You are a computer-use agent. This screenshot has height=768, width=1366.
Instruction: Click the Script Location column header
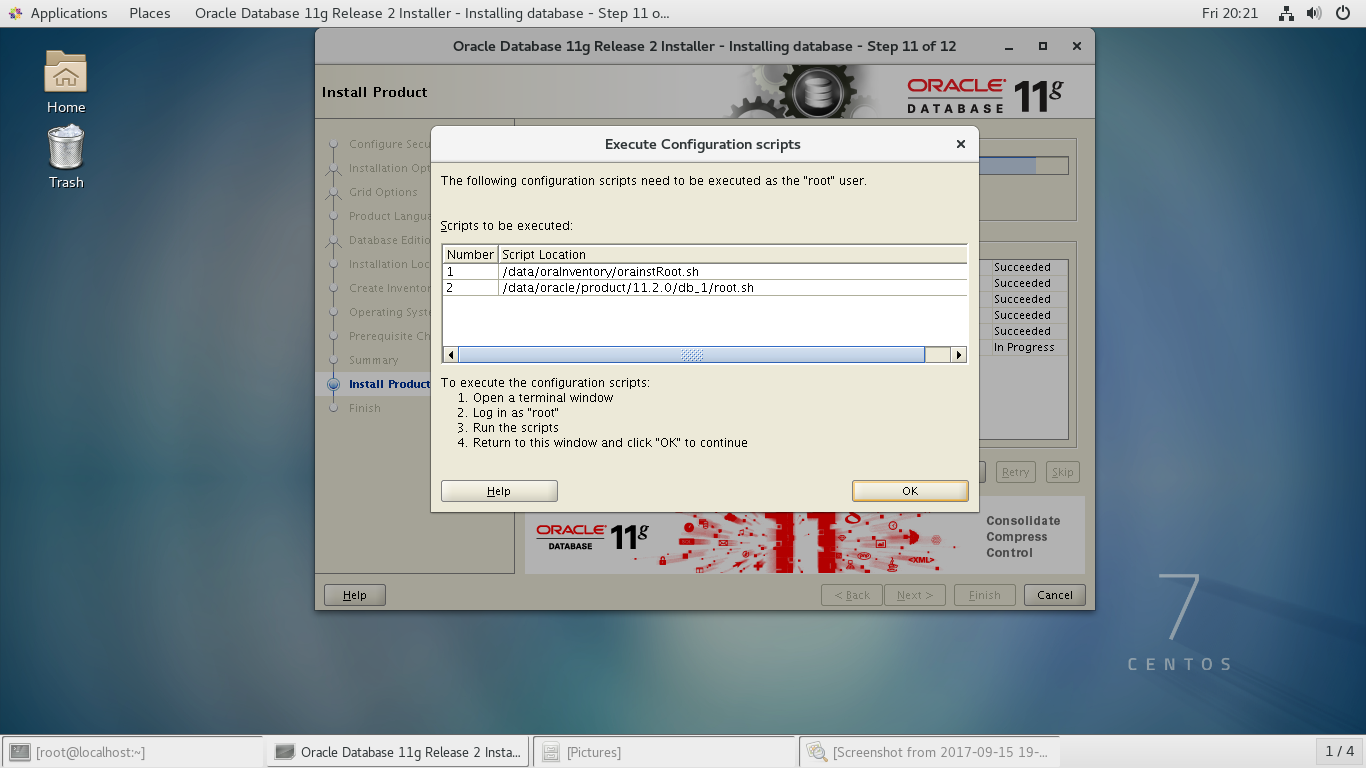(733, 254)
